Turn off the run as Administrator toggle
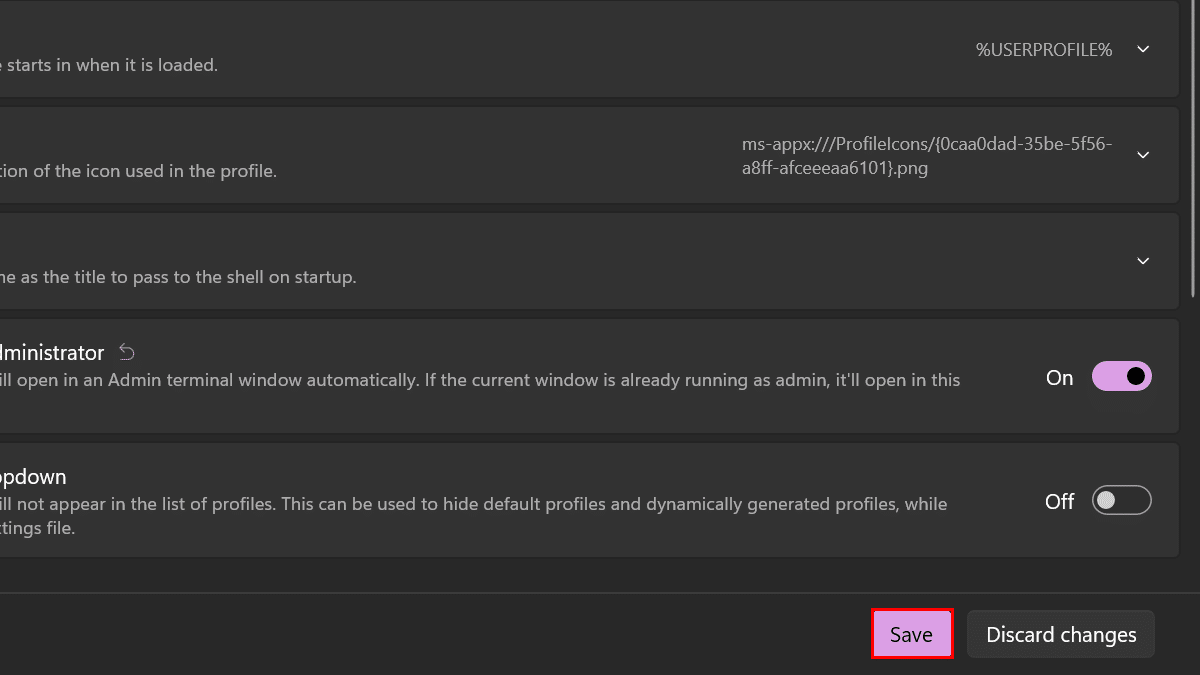 [x=1122, y=377]
